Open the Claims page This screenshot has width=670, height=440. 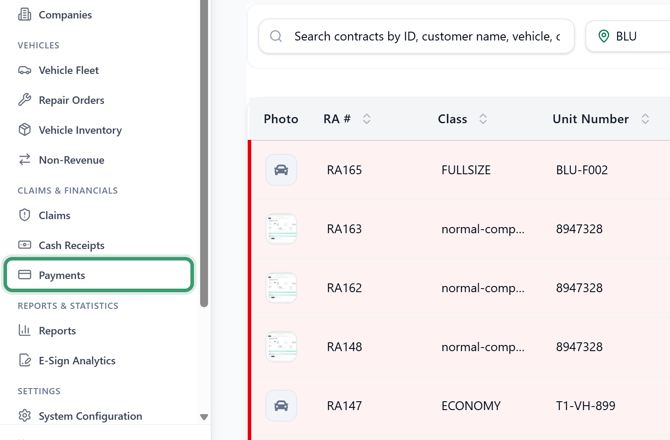coord(54,215)
